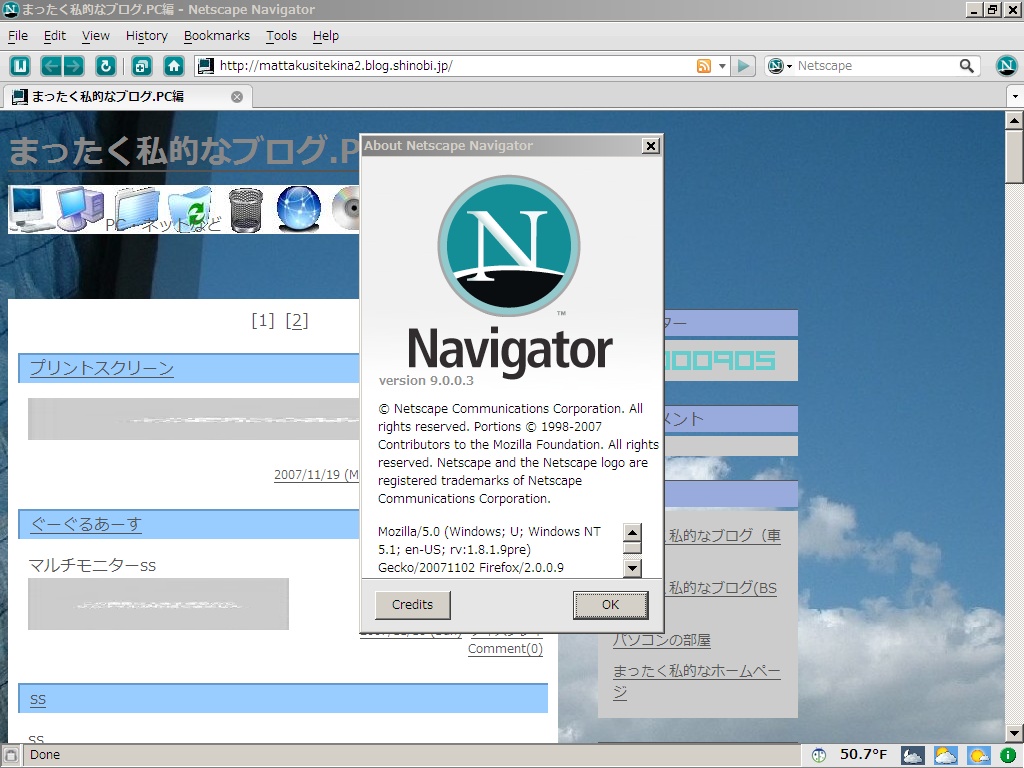The image size is (1024, 768).
Task: Click the monitor and tower PC icon in the blog header
Action: click(x=80, y=209)
